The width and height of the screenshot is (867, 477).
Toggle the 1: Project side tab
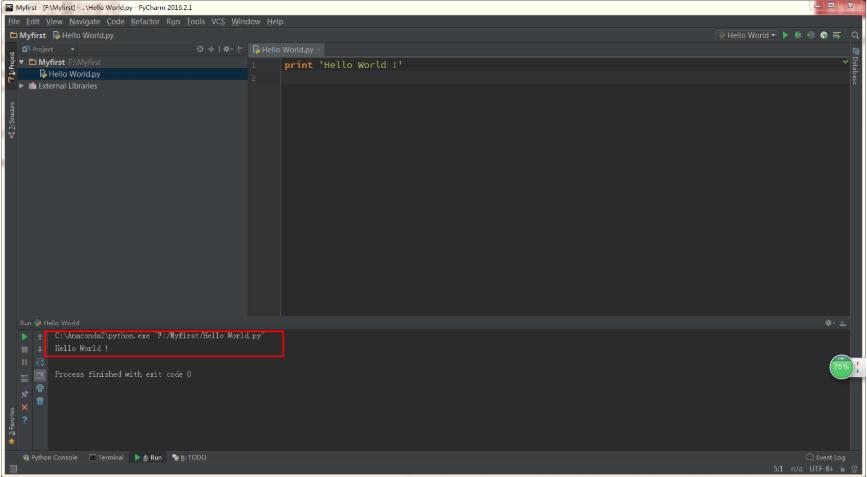click(12, 67)
